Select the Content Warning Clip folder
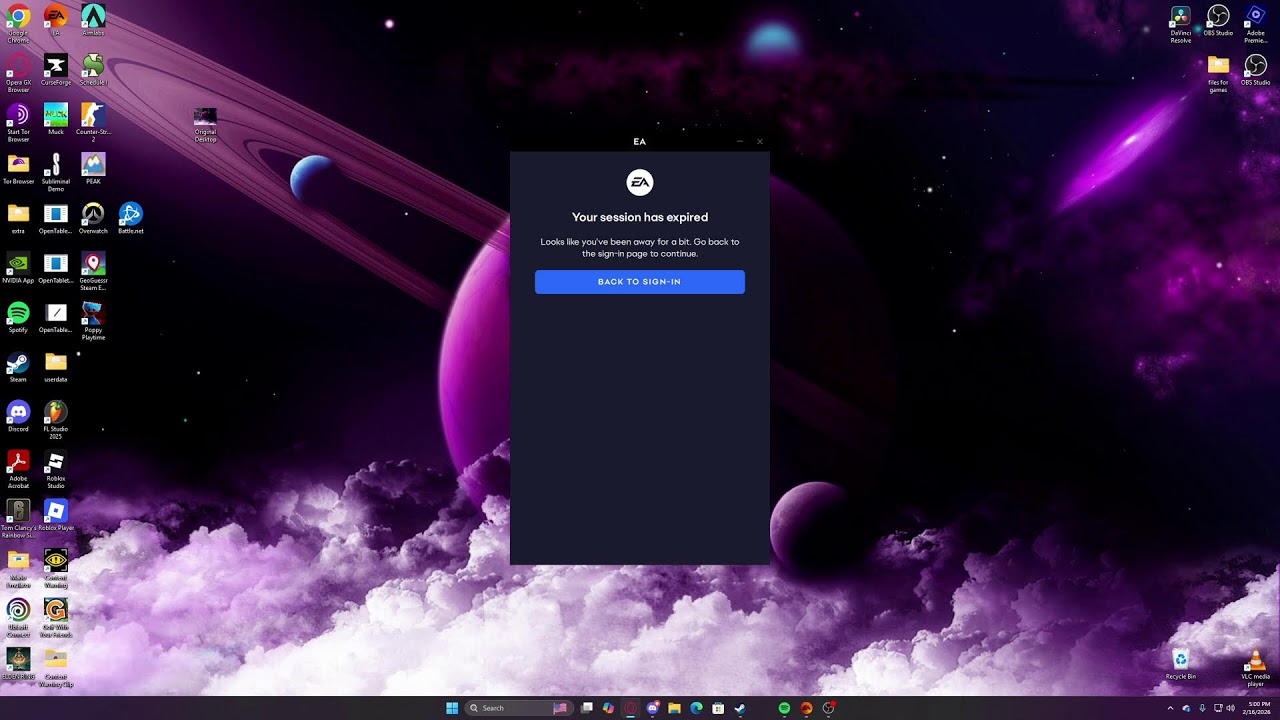The height and width of the screenshot is (720, 1280). (56, 668)
